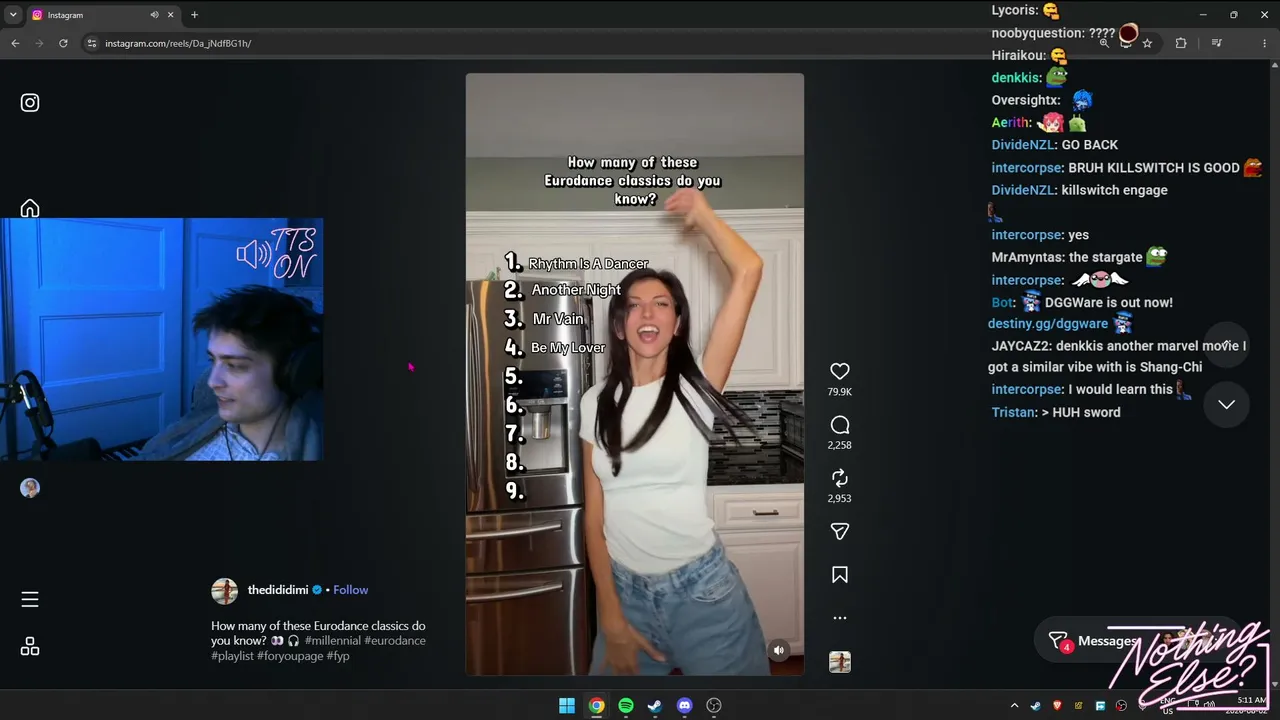Open the profile avatar in left sidebar
Image resolution: width=1280 pixels, height=720 pixels.
pos(30,488)
